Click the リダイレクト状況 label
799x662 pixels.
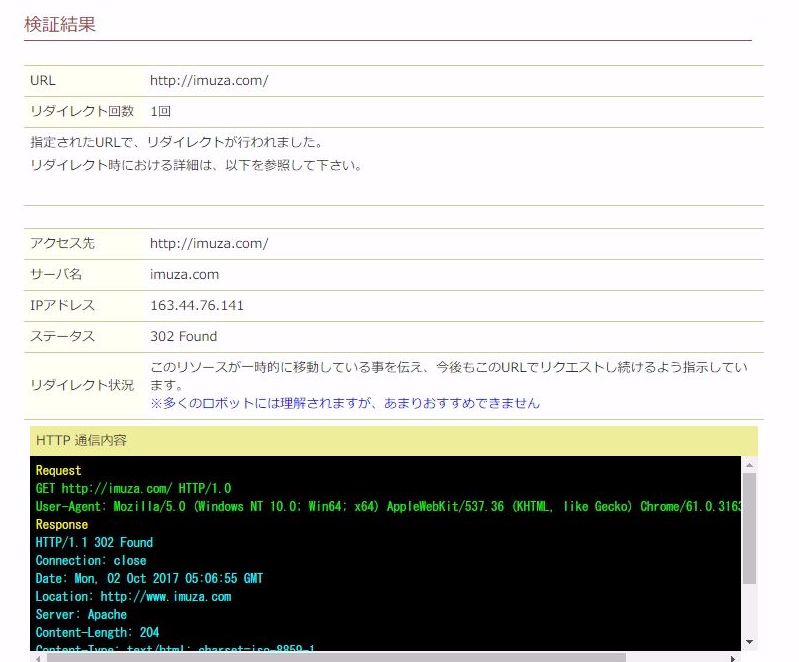pyautogui.click(x=82, y=385)
